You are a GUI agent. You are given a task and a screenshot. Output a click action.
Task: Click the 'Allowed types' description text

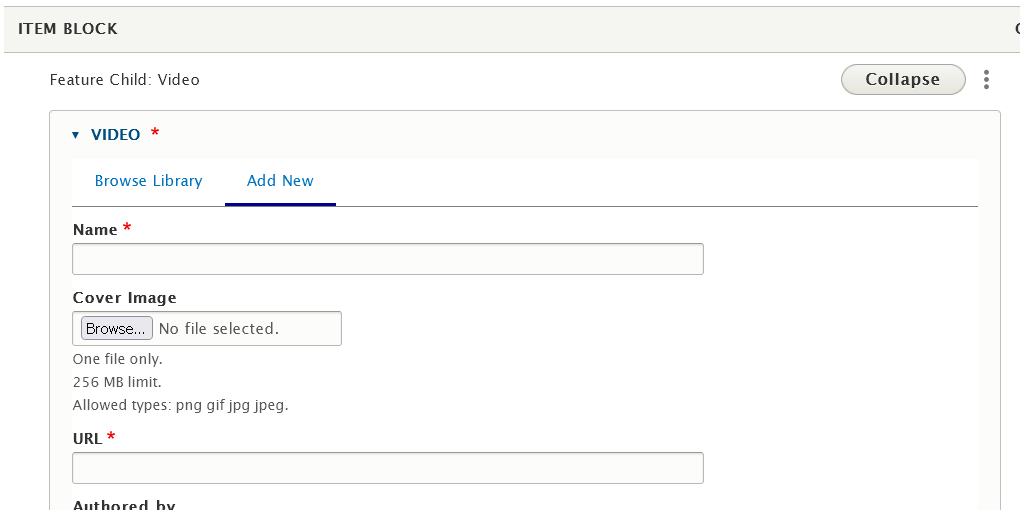(180, 405)
